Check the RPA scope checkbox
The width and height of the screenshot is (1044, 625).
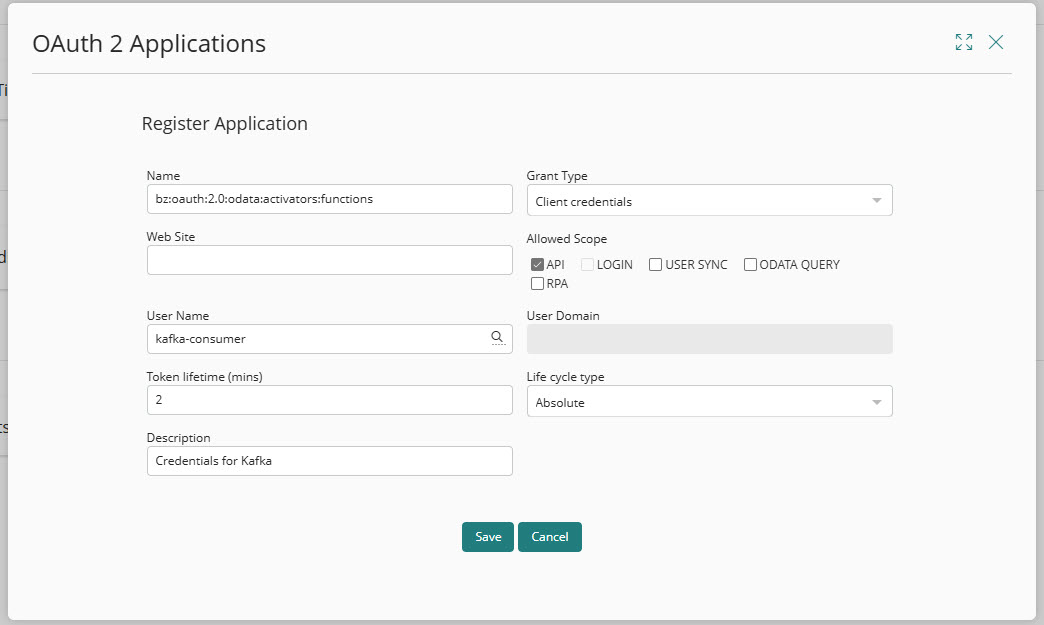[x=537, y=284]
